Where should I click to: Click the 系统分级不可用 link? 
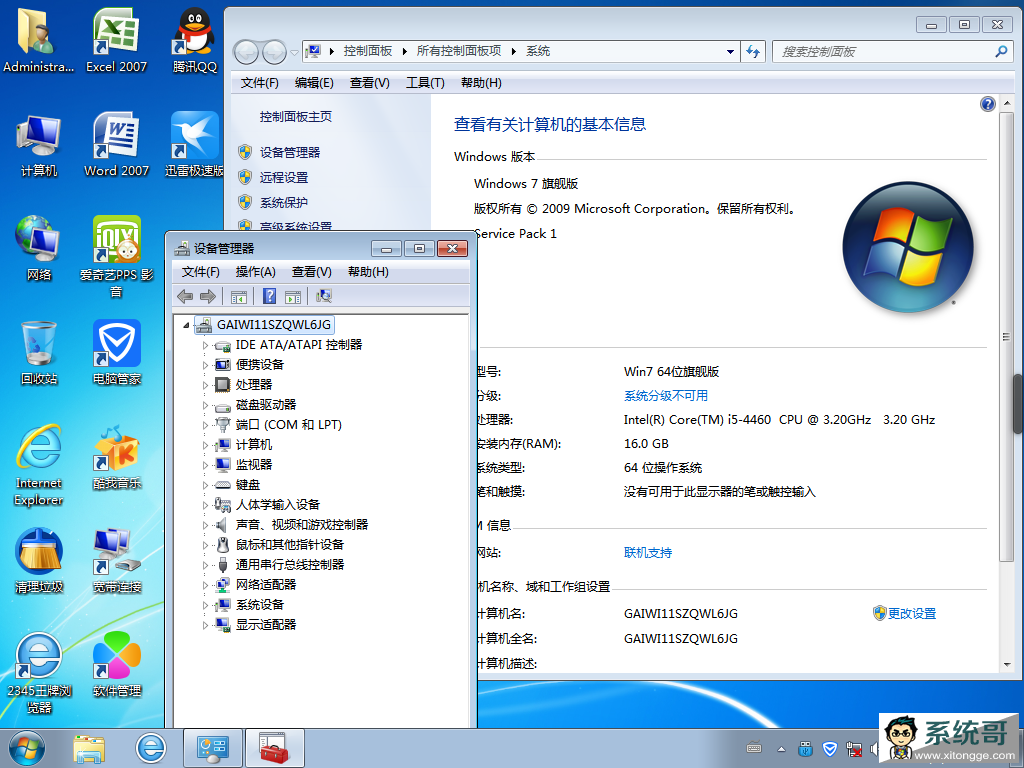665,396
